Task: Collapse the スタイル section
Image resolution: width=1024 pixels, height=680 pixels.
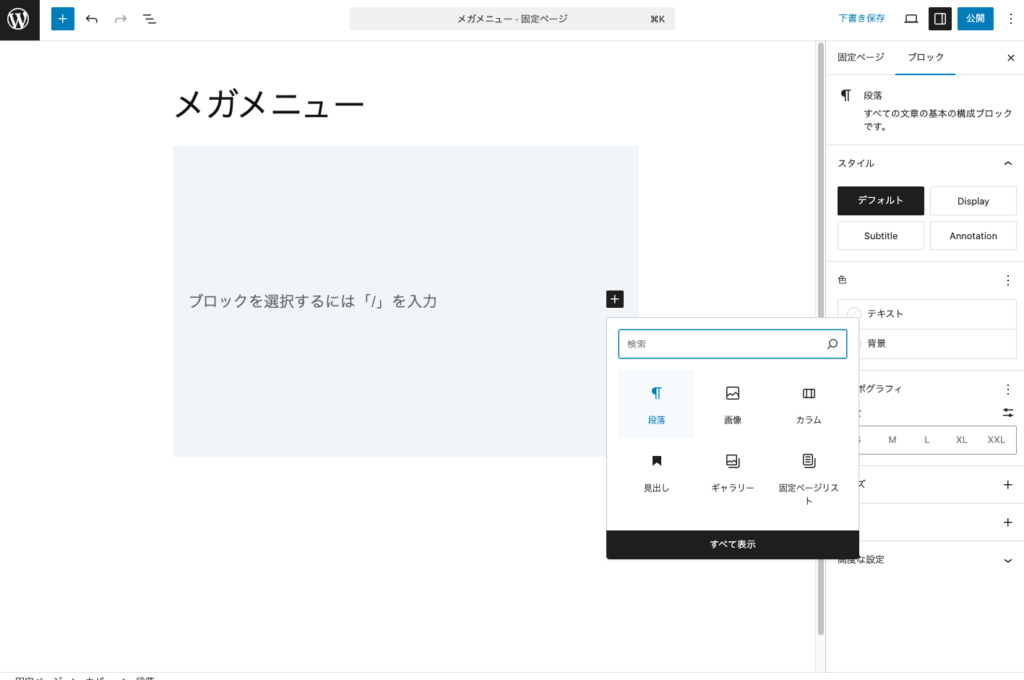Action: [x=1009, y=162]
